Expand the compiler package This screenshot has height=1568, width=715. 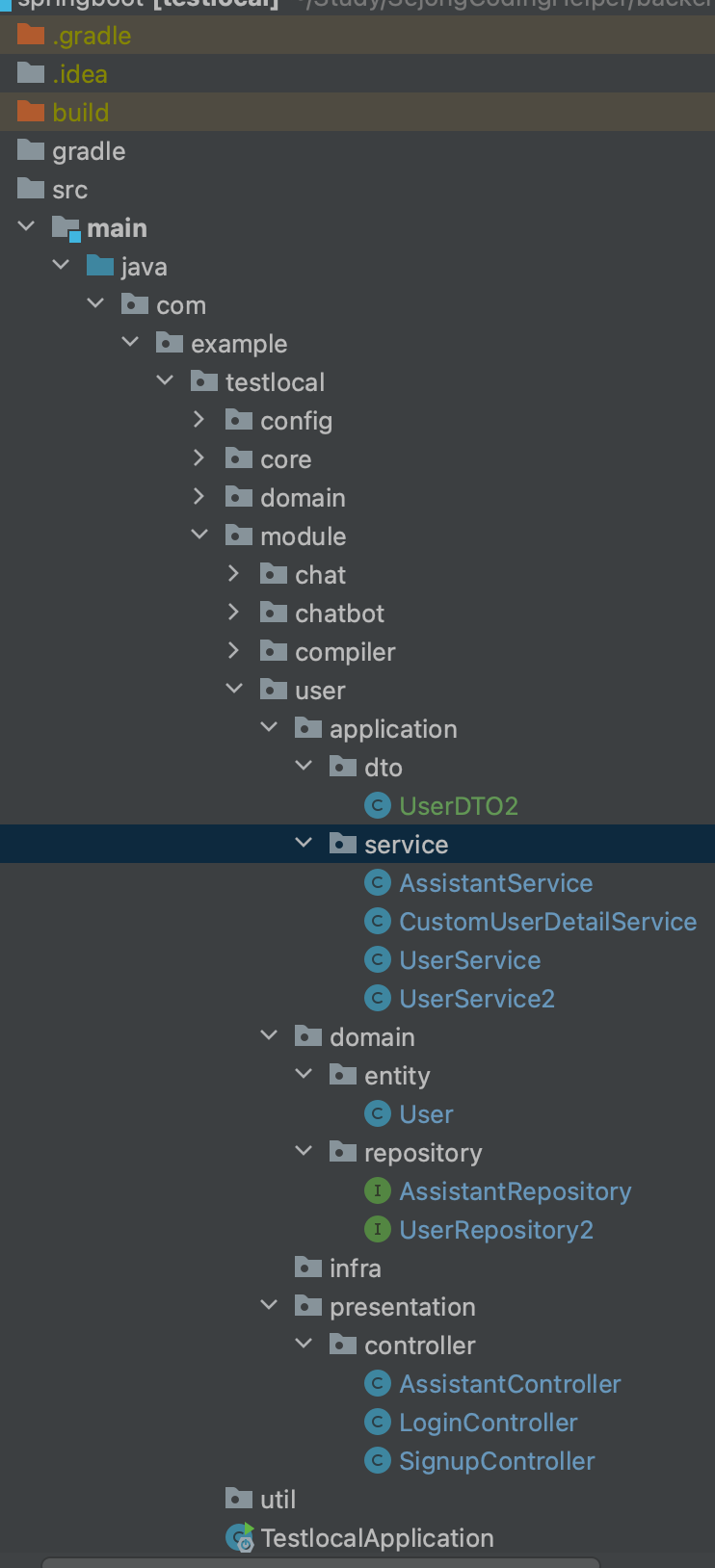click(x=234, y=650)
